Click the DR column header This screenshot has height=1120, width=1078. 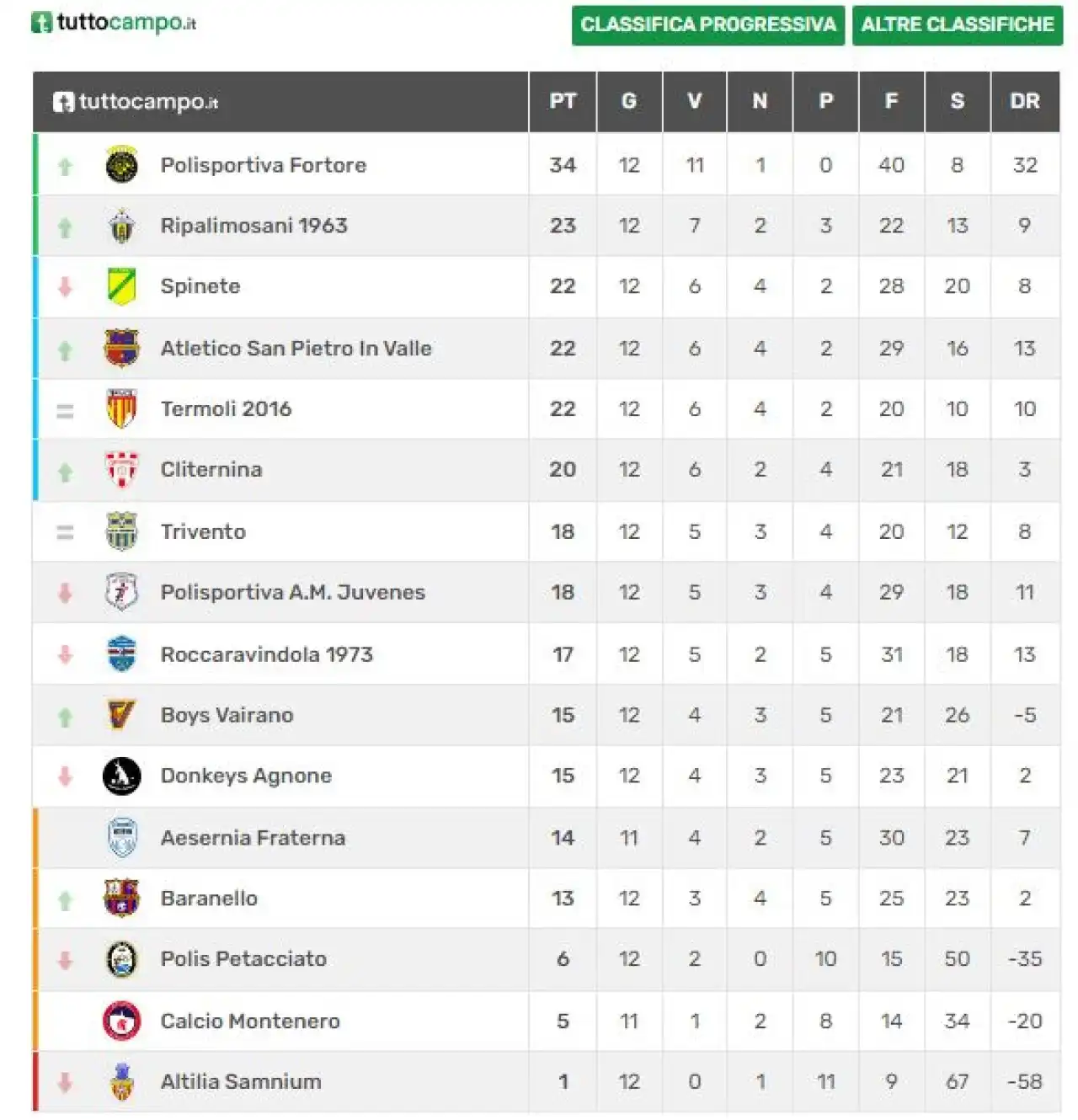[1025, 101]
